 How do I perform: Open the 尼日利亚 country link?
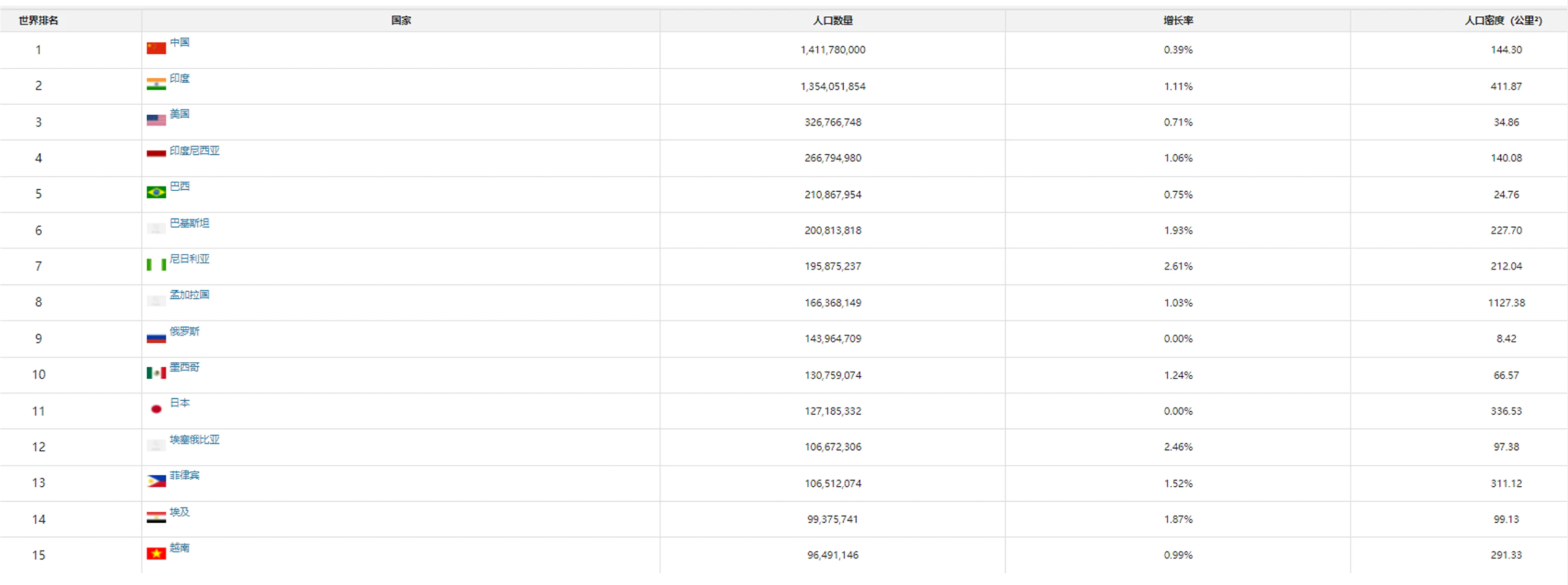coord(189,259)
